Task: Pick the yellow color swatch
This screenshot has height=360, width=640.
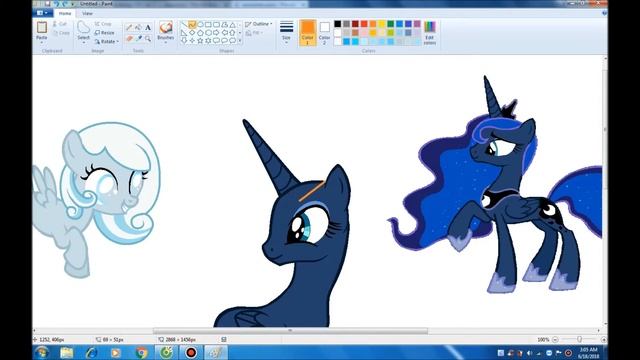Action: click(382, 24)
